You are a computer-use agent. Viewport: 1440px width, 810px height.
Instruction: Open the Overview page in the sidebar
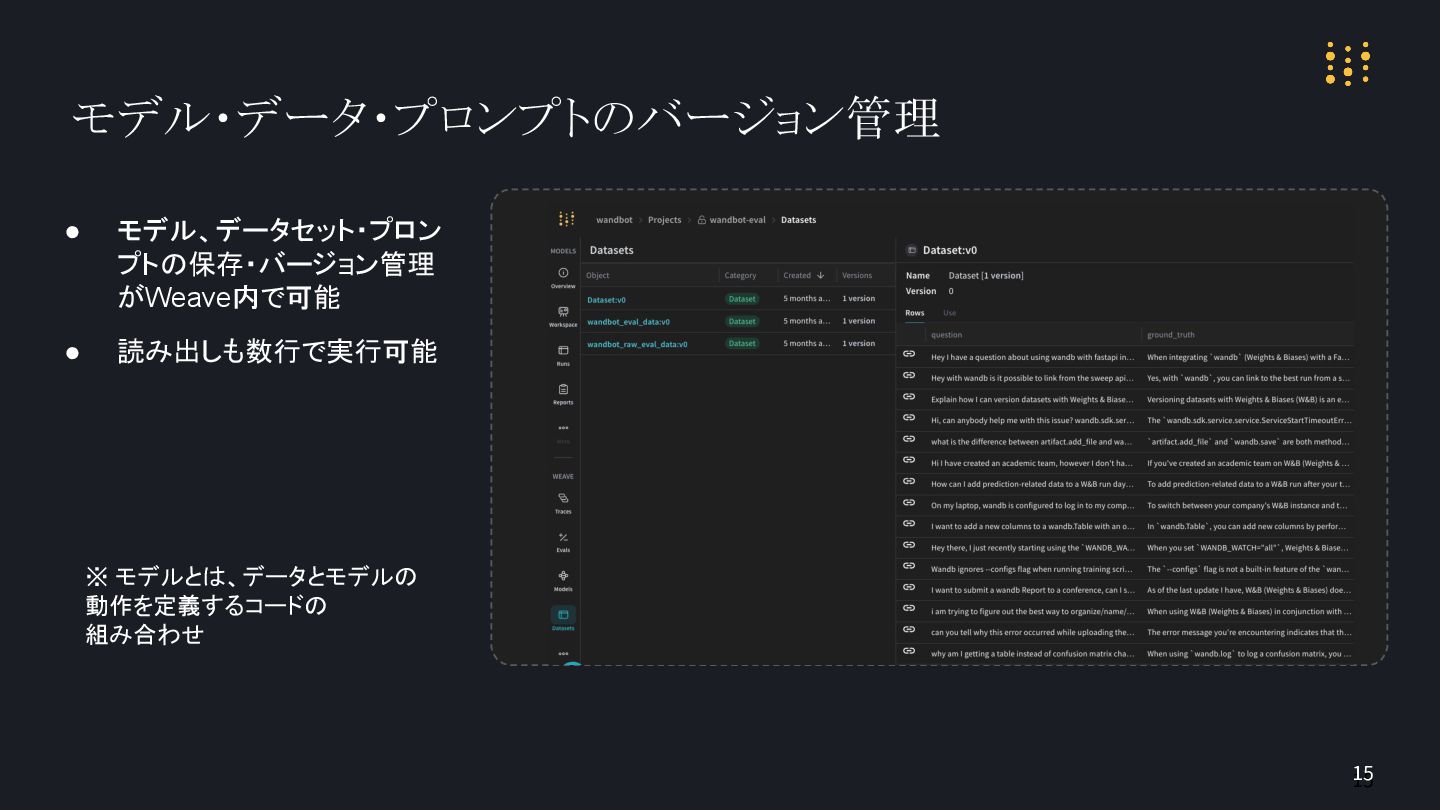tap(563, 277)
